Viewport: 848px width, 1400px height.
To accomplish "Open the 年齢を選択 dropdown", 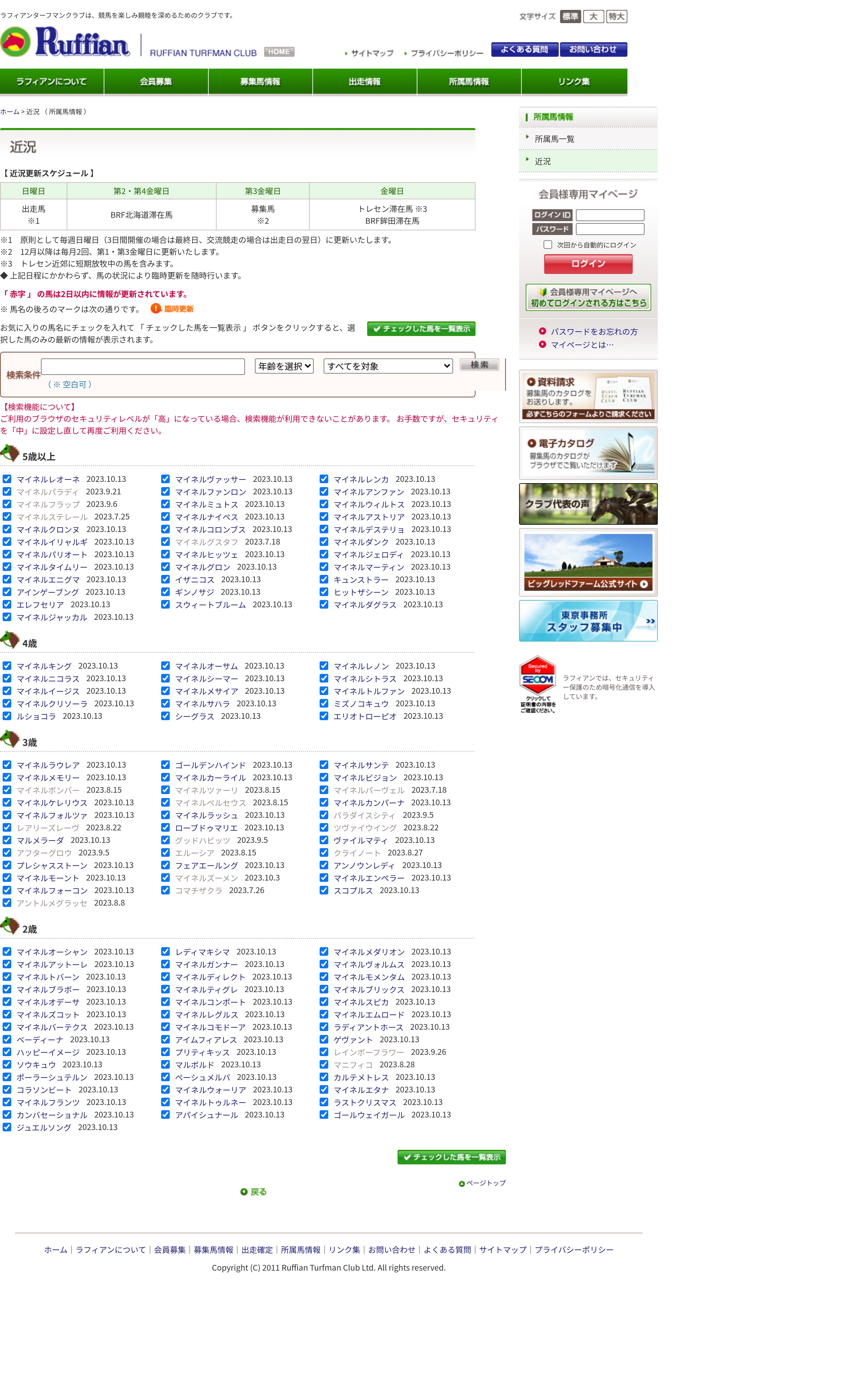I will tap(284, 367).
